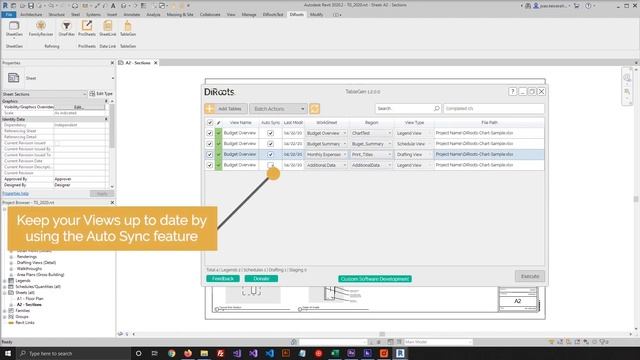Disable Auto Sync for Monthly Expenses row

[x=270, y=154]
